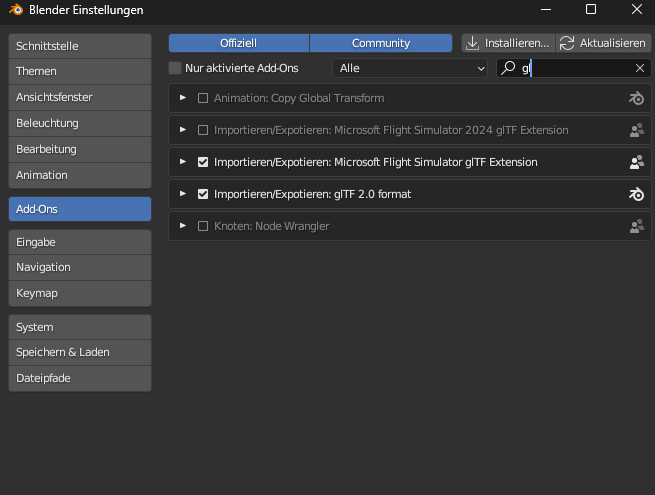Screen dimensions: 655x495
Task: Open the System settings section
Action: coord(80,327)
